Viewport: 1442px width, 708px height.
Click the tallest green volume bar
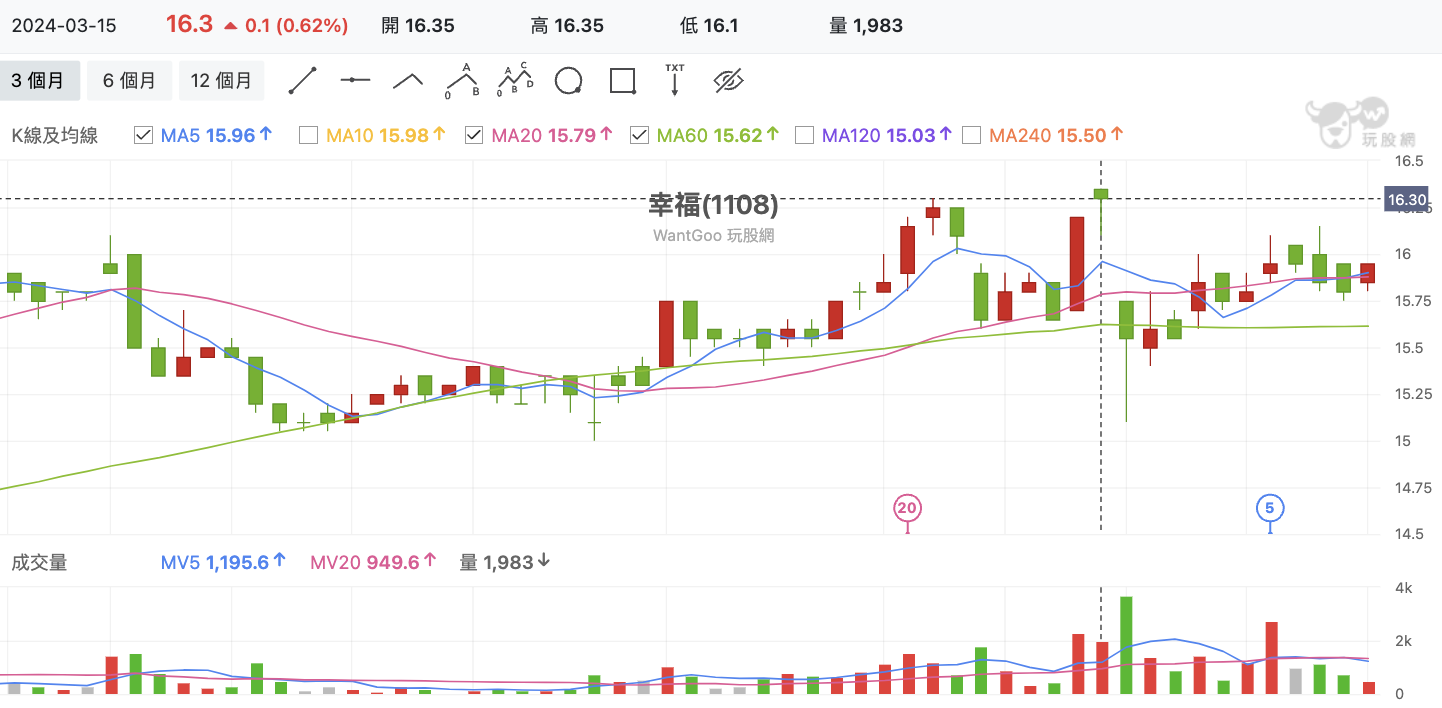point(1126,645)
